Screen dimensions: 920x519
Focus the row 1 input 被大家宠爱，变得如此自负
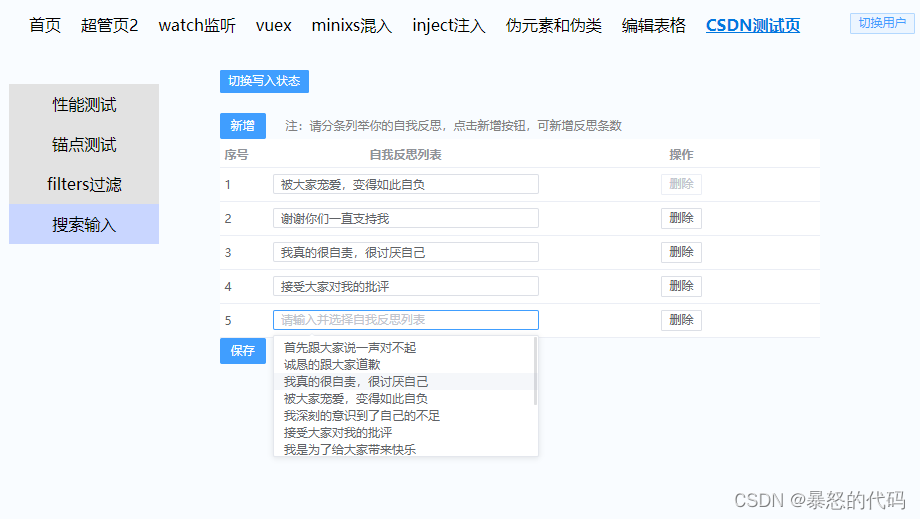(405, 184)
